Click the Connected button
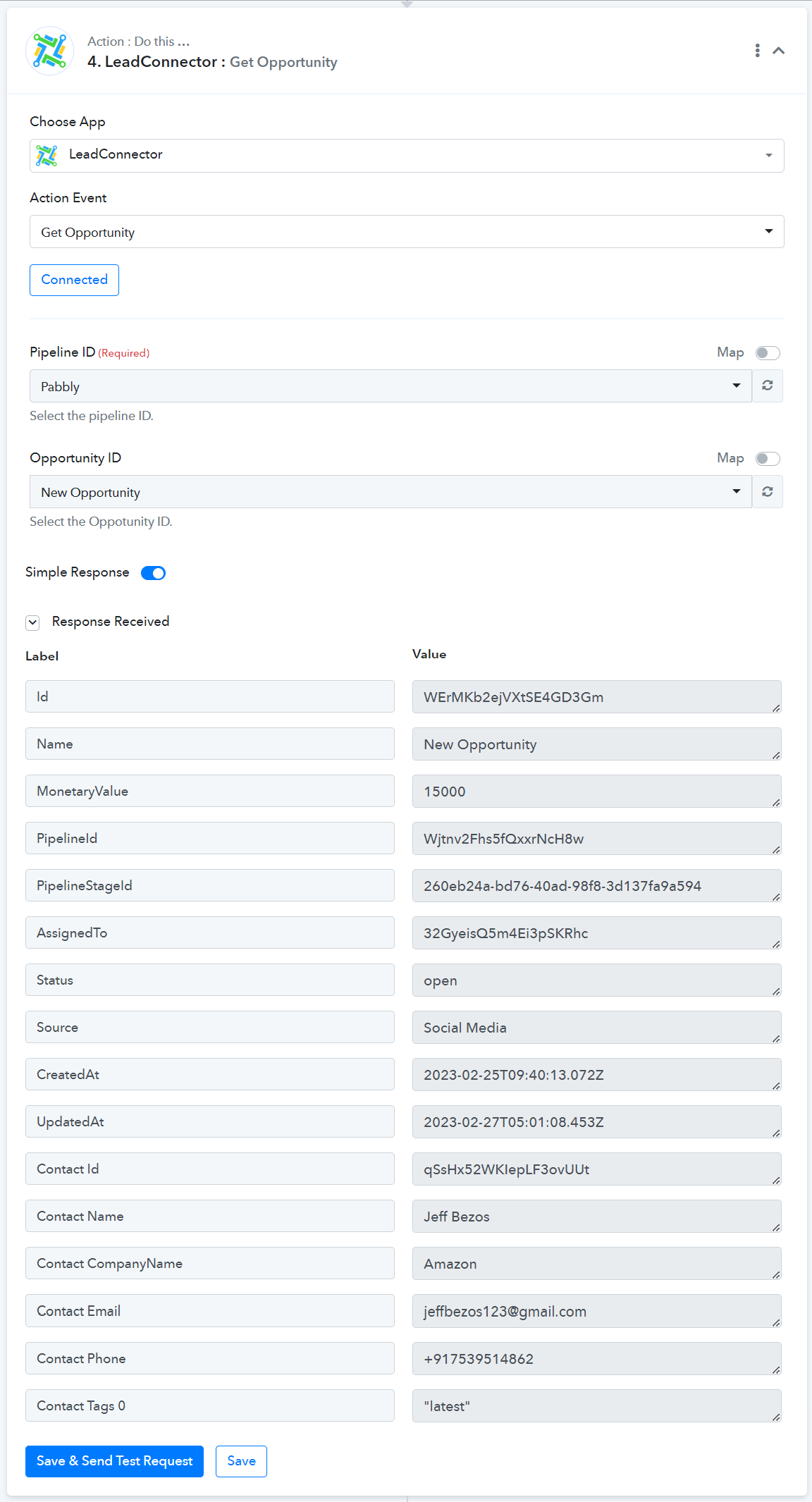The width and height of the screenshot is (812, 1502). (74, 280)
